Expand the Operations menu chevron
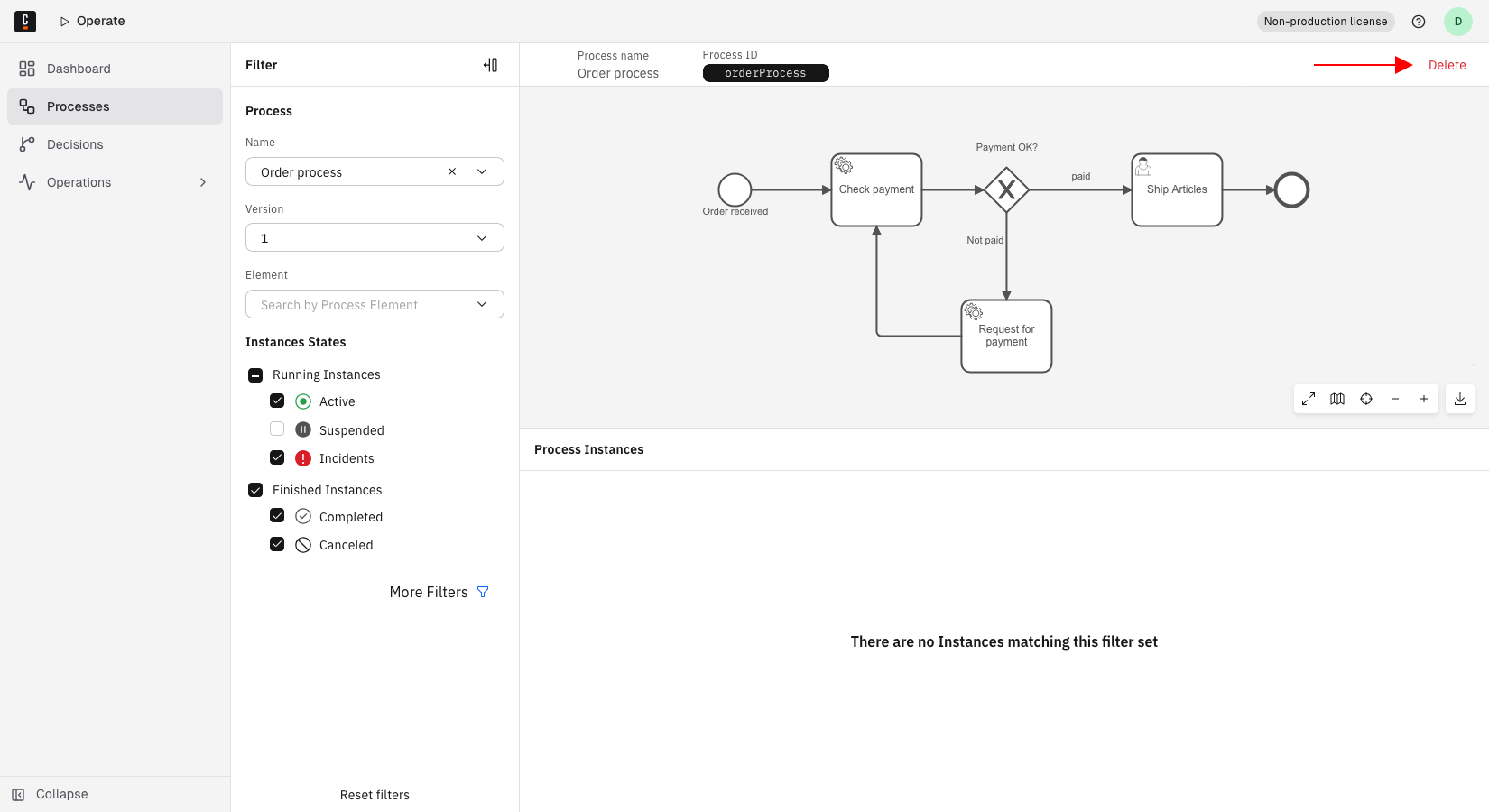 coord(203,182)
